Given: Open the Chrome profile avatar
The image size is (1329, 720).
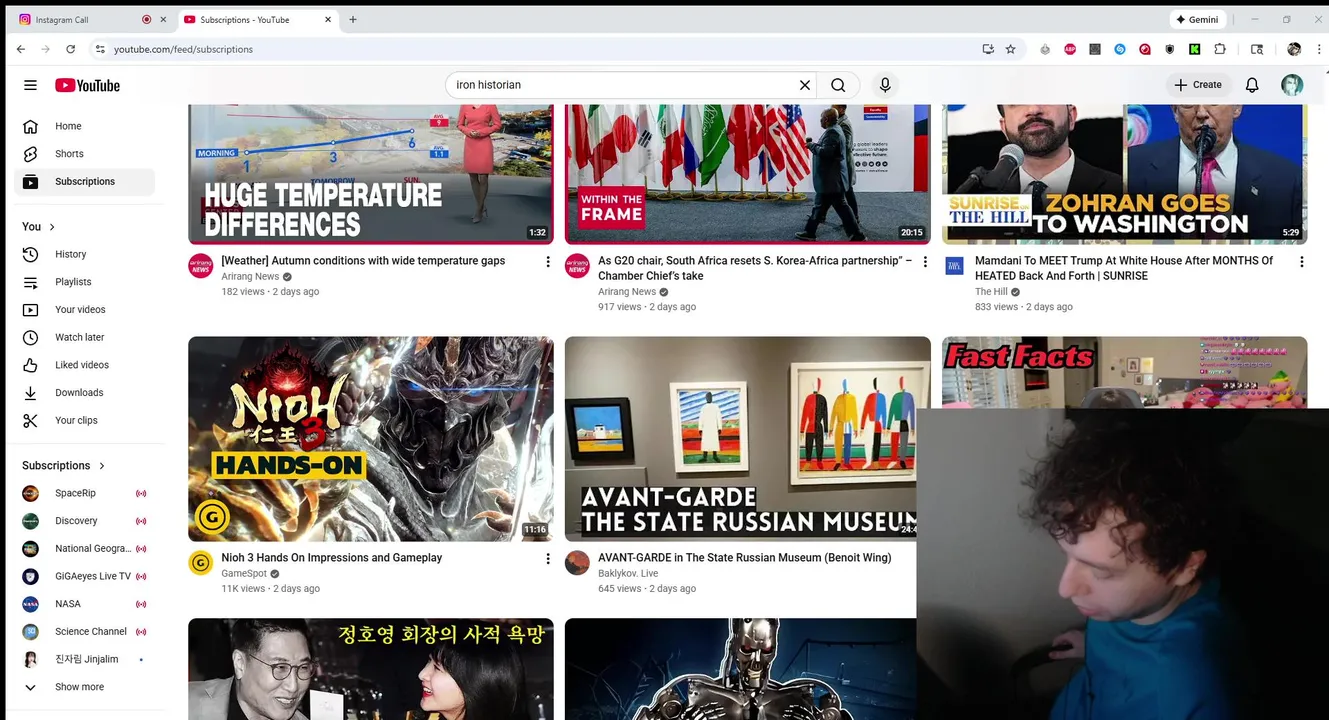Looking at the screenshot, I should [1294, 49].
